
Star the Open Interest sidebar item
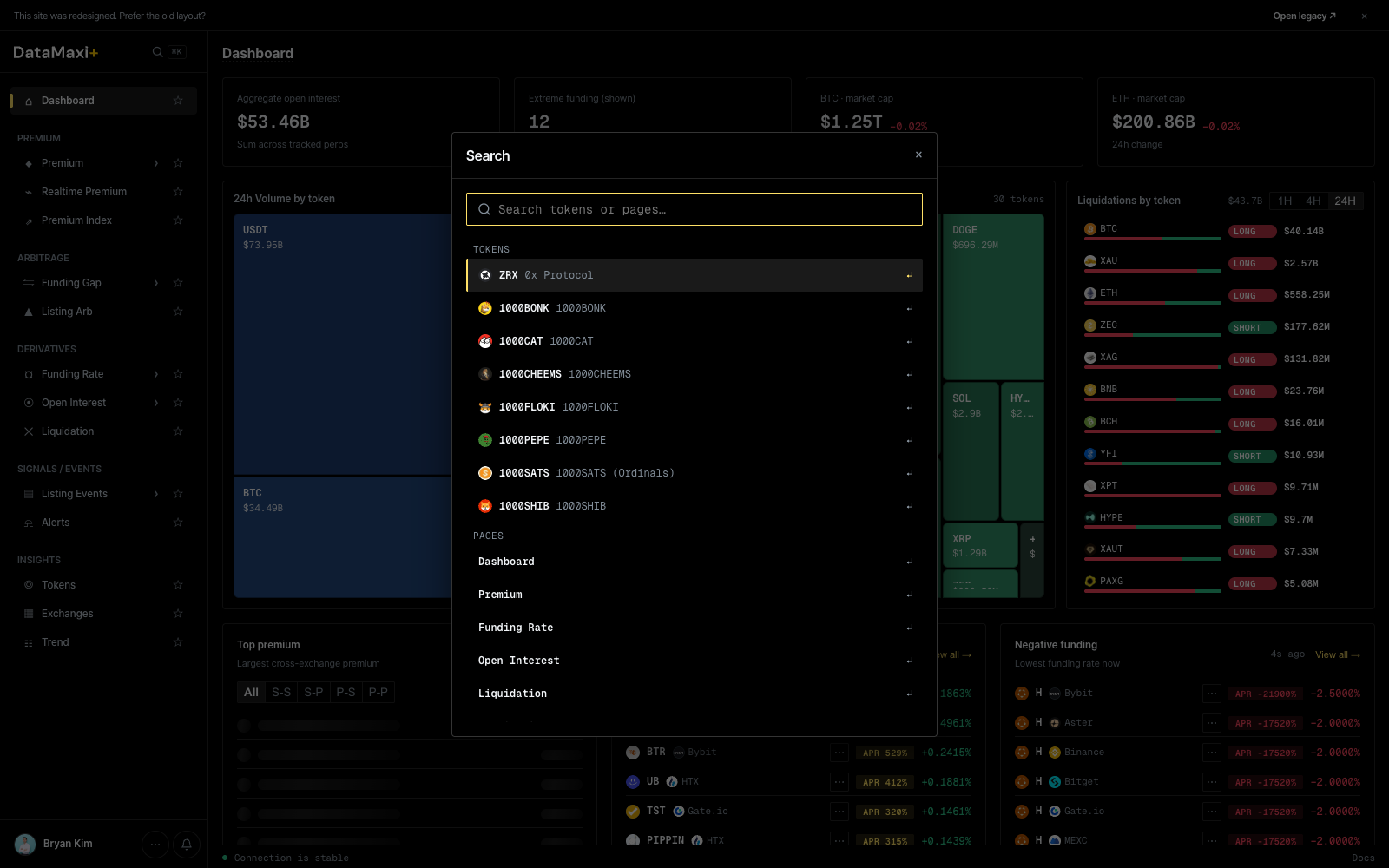coord(178,403)
